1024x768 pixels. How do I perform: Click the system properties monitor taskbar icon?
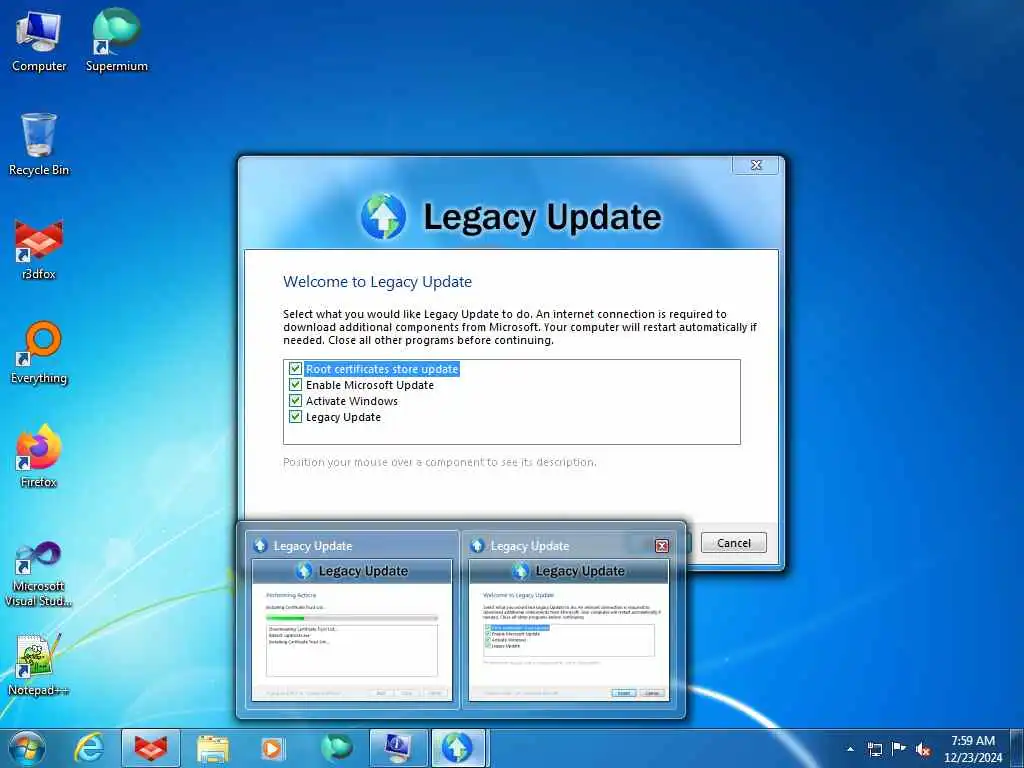tap(398, 748)
